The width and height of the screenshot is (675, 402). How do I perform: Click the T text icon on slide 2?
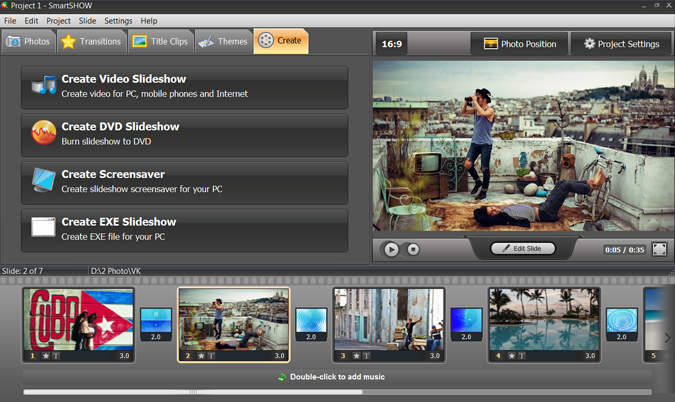click(211, 356)
